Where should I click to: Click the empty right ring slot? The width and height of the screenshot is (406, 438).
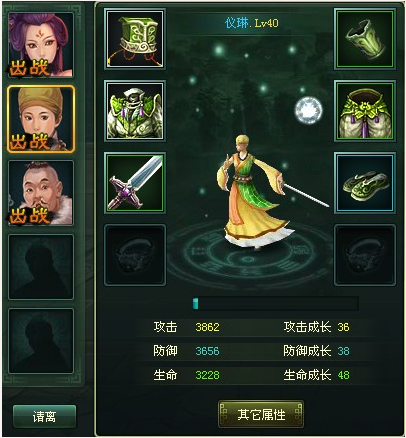pos(365,255)
